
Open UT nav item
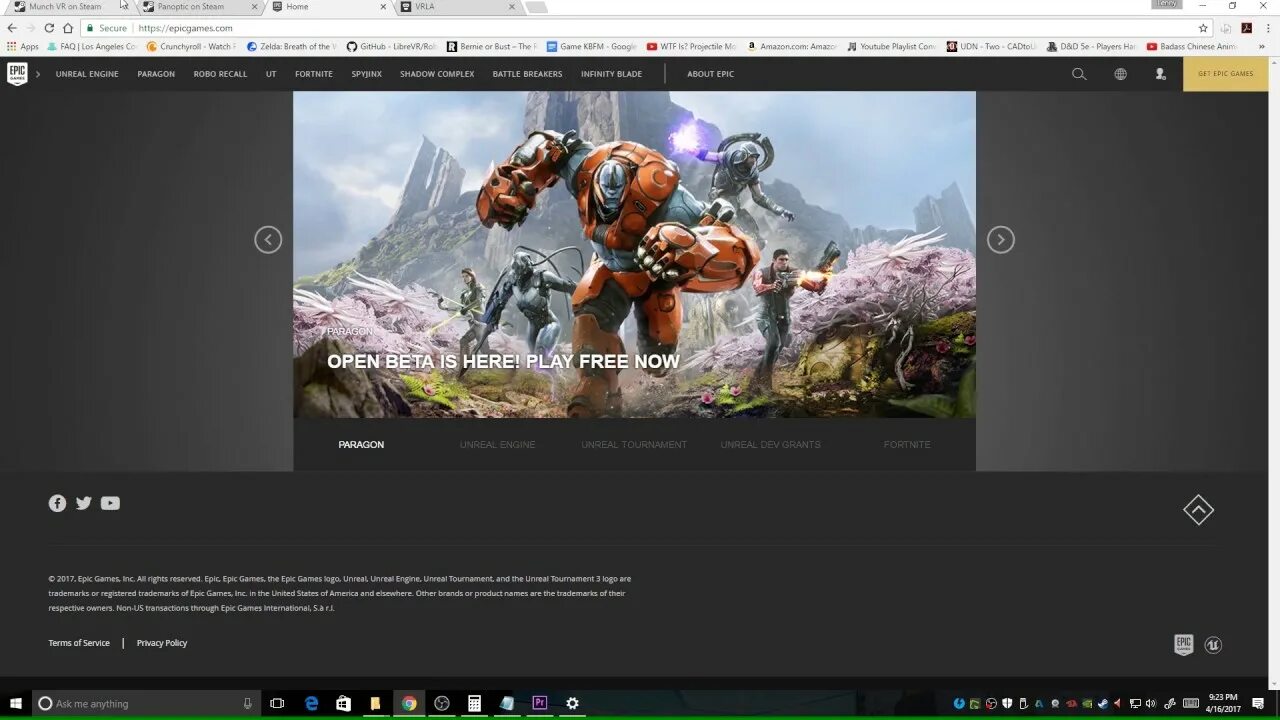click(271, 74)
